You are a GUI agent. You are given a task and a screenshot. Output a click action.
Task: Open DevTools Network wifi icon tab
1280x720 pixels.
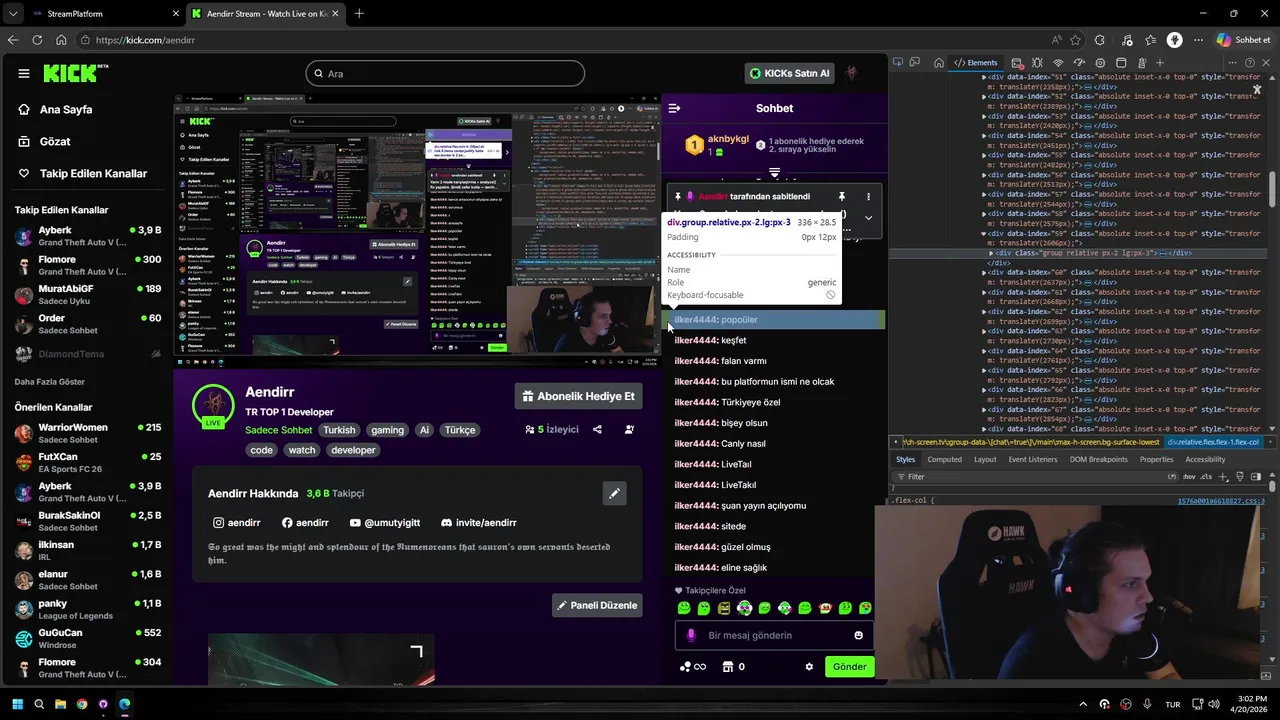(1058, 63)
